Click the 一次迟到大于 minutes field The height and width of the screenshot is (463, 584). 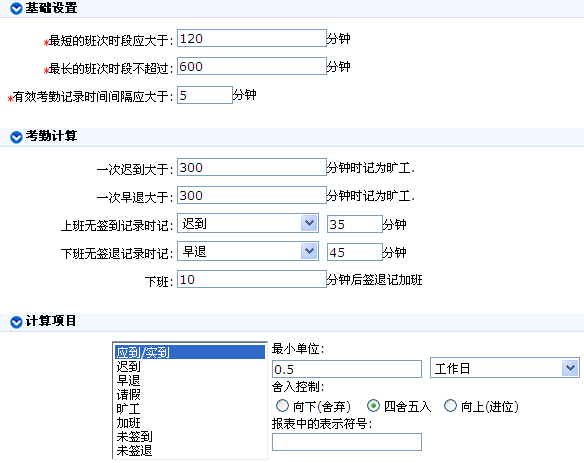point(252,167)
